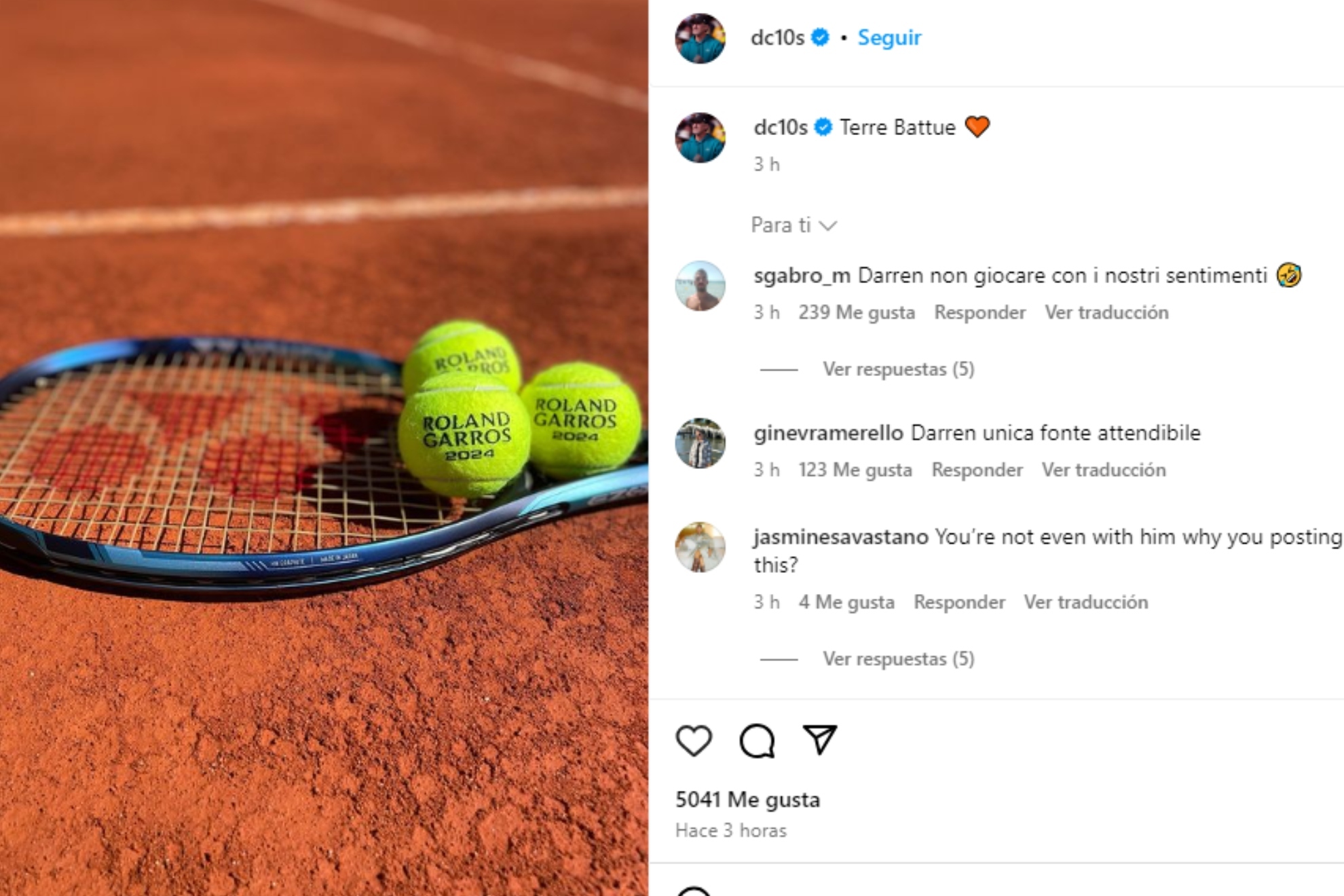Open the 239 Me gusta count on sgabro_m comment
Screen dimensions: 1344x896
(857, 312)
